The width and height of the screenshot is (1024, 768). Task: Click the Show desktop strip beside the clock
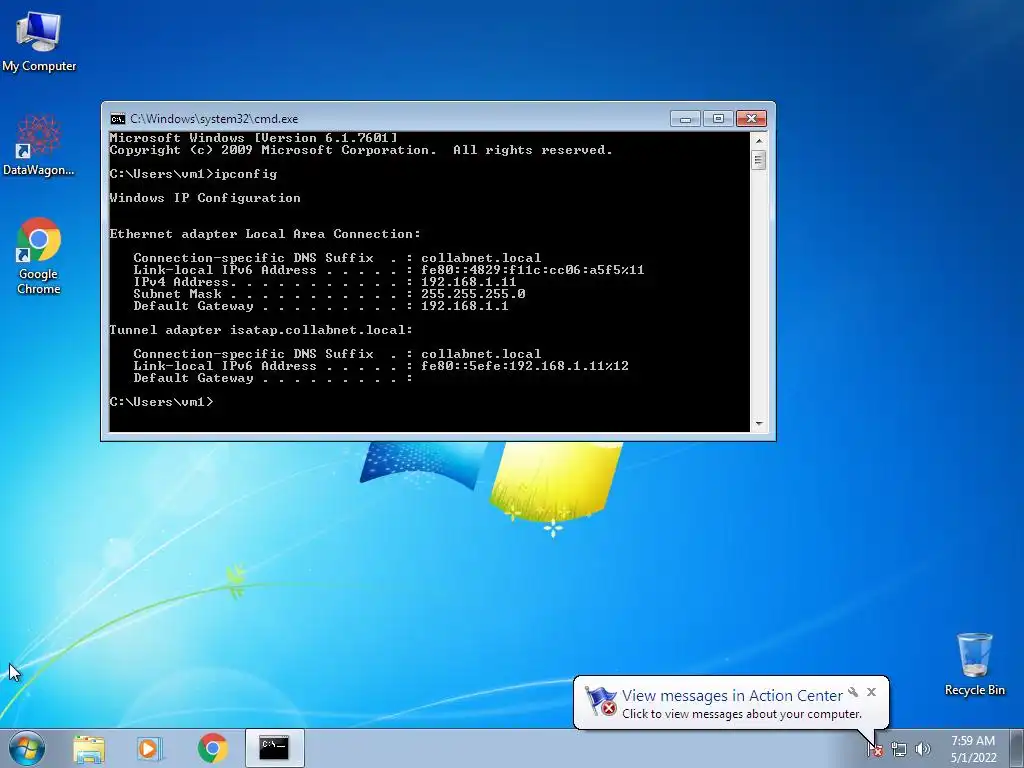1017,748
